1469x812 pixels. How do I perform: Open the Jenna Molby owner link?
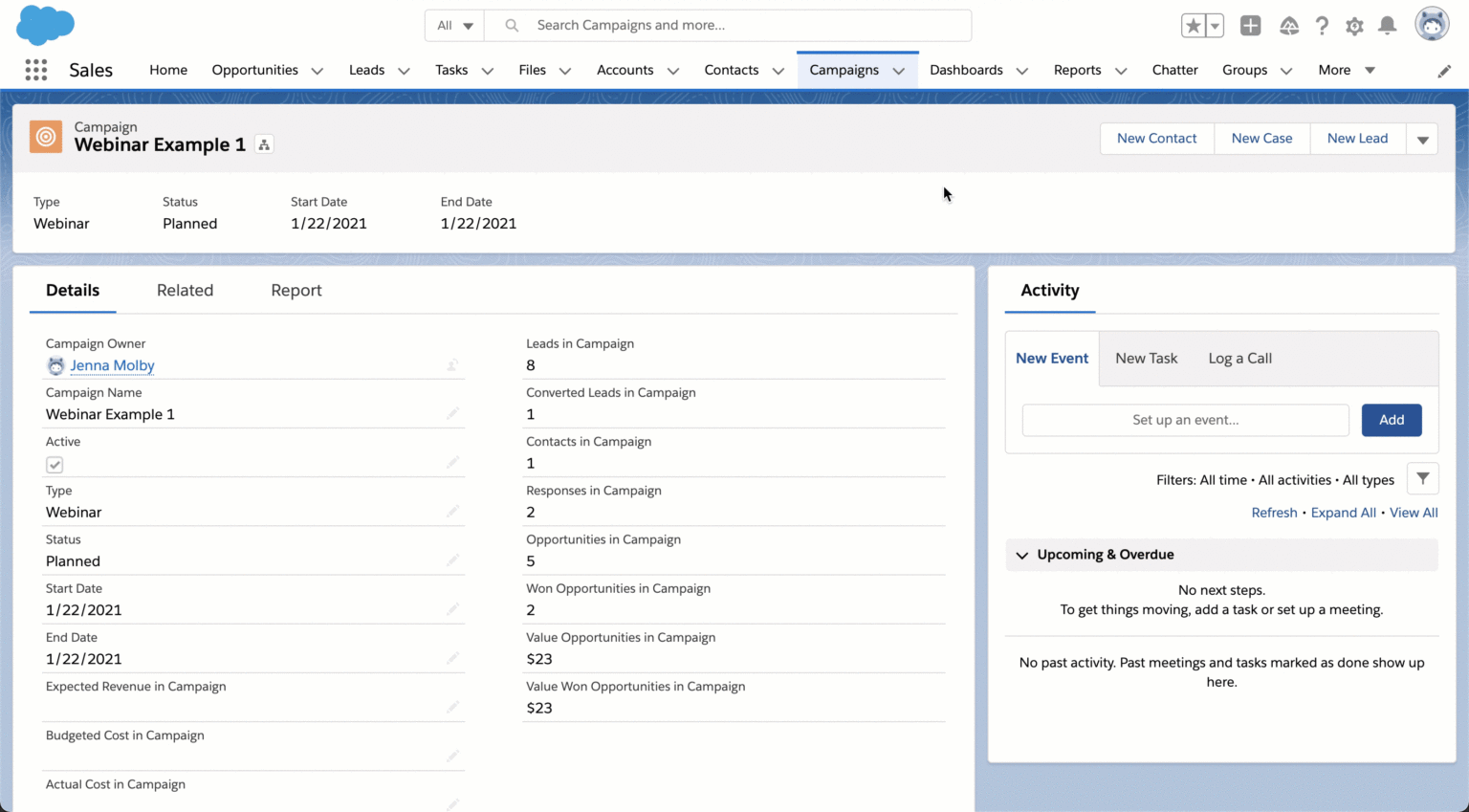(x=112, y=365)
